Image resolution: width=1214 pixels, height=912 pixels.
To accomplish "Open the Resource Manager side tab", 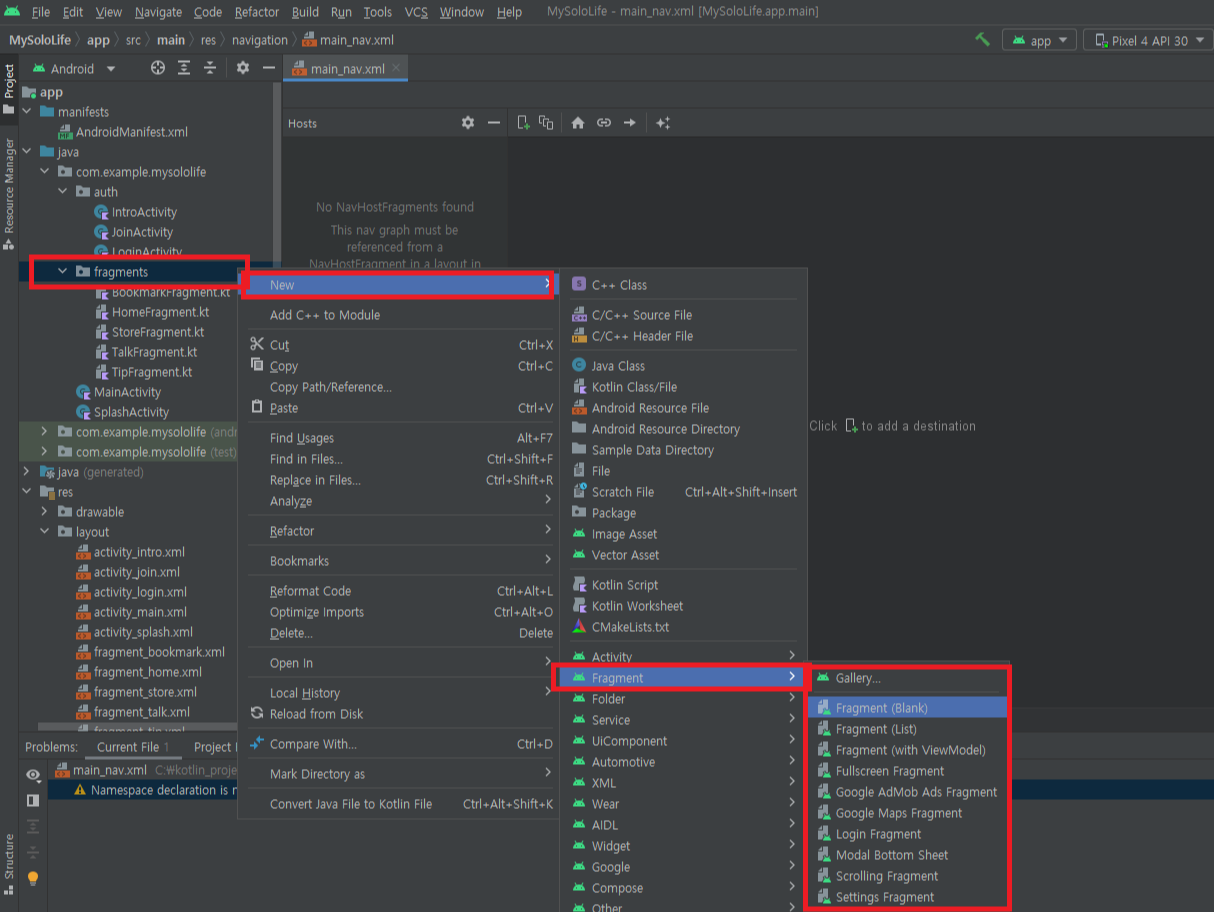I will (x=9, y=192).
